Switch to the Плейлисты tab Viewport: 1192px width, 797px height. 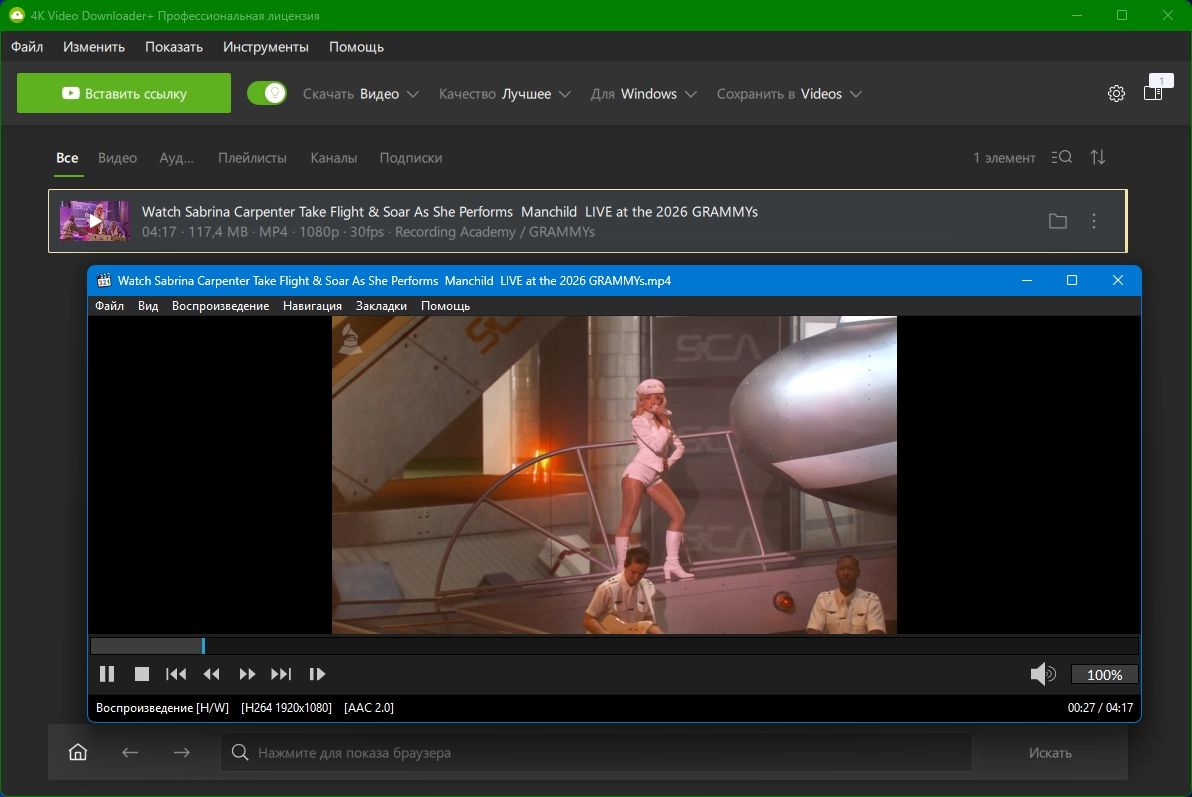coord(252,158)
